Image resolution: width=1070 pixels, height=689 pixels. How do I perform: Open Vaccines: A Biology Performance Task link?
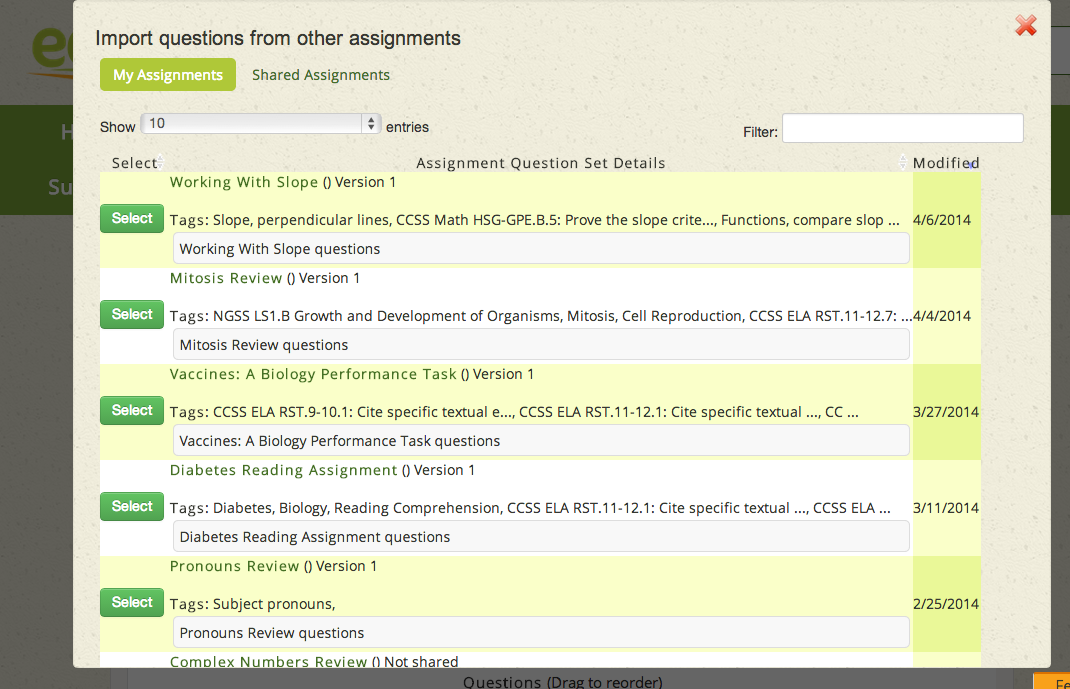pyautogui.click(x=313, y=374)
